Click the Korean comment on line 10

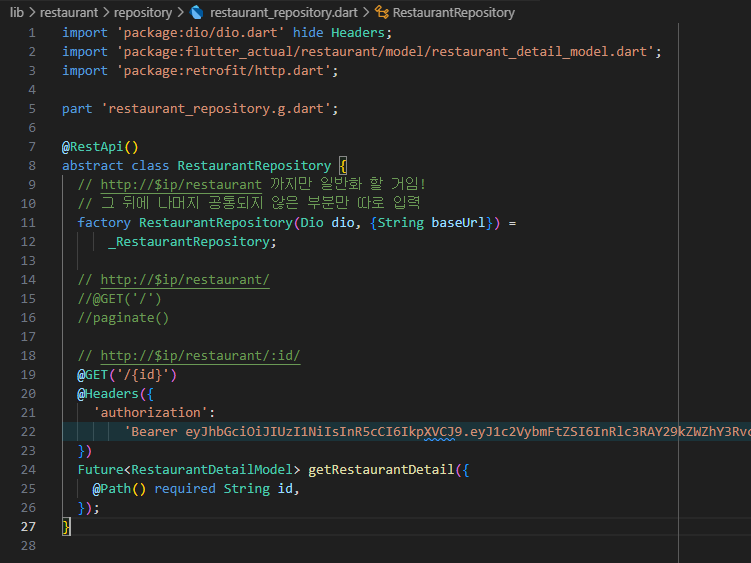pos(249,204)
